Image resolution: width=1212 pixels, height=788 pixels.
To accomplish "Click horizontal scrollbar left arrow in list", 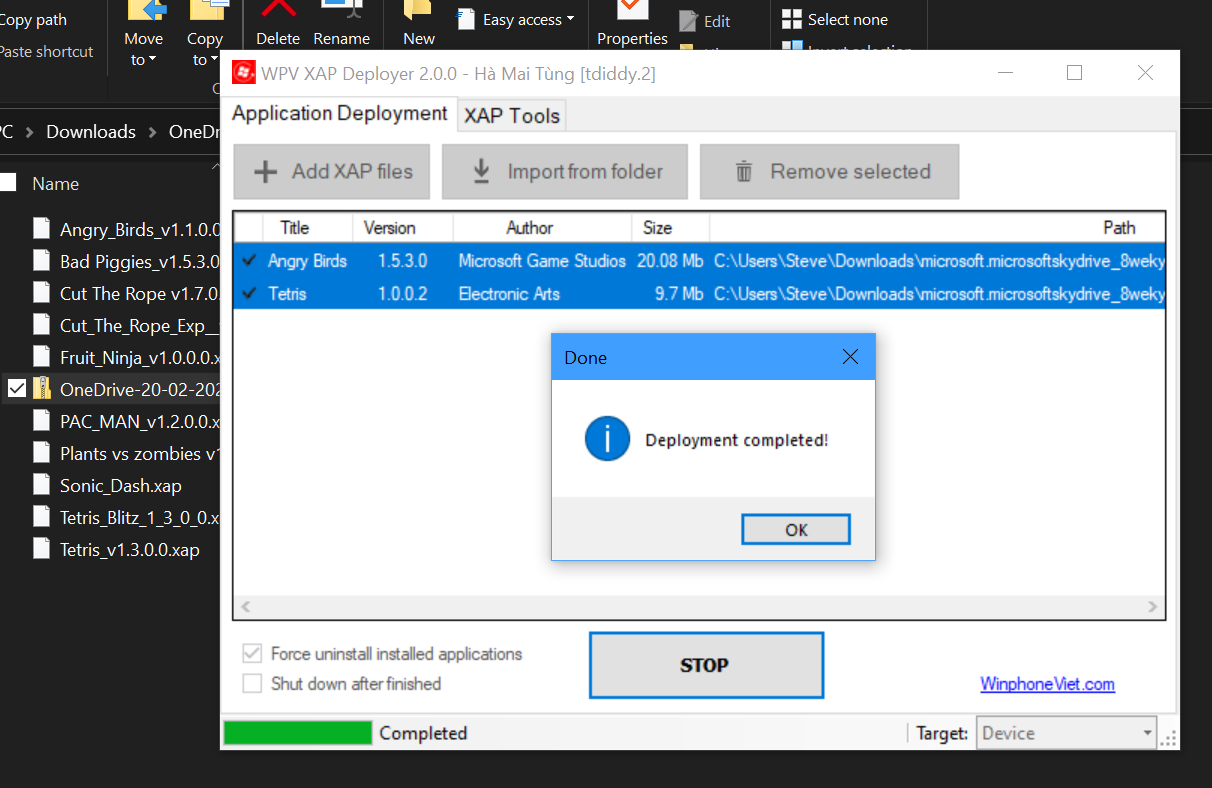I will pos(246,607).
